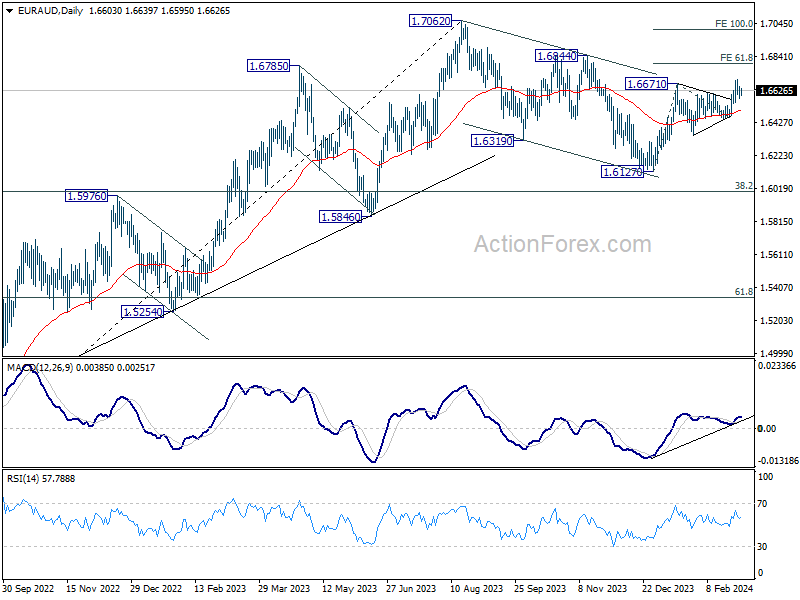
Task: Click the EURAUD,Daily chart title
Action: click(x=51, y=11)
